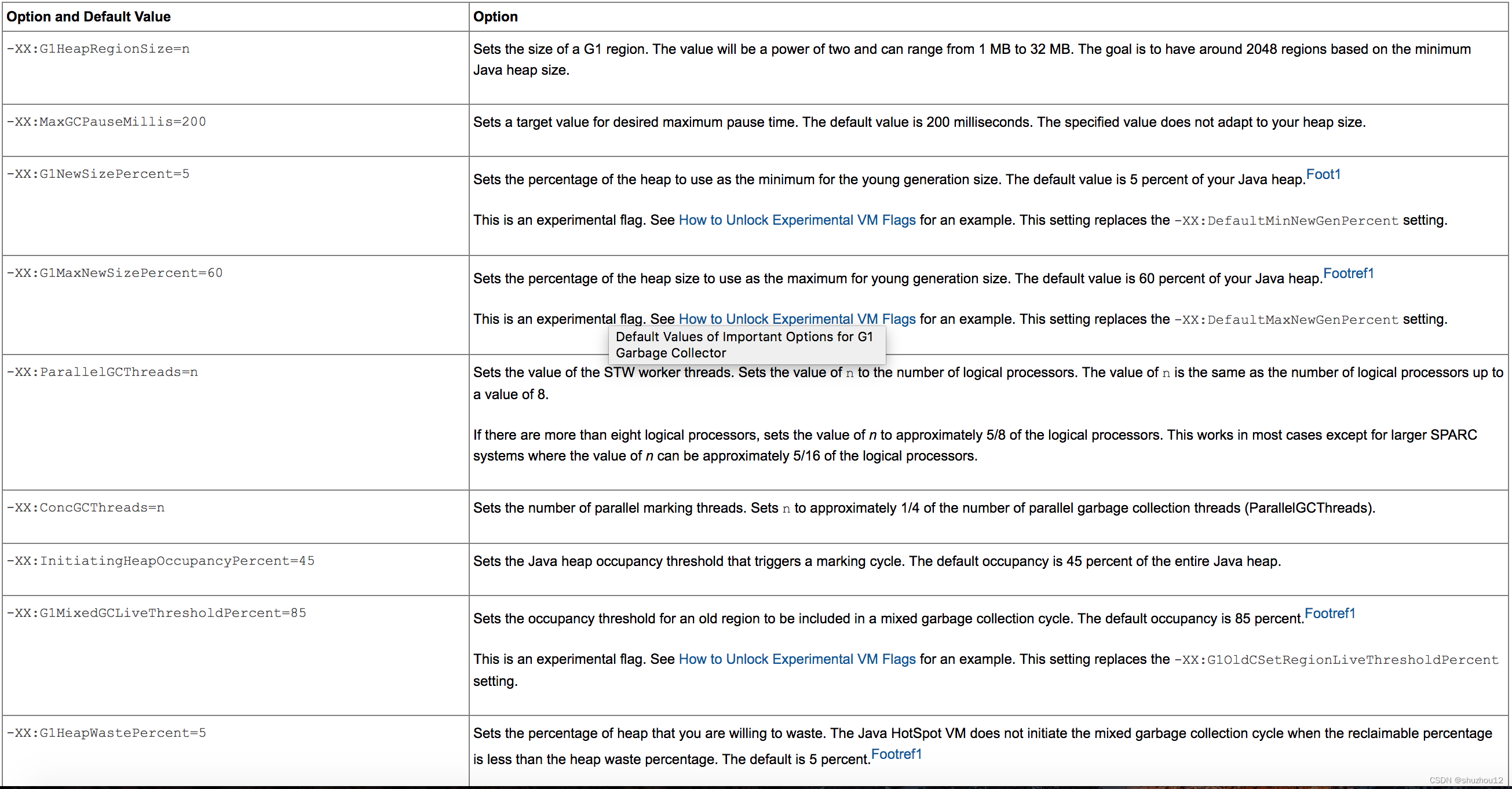The width and height of the screenshot is (1512, 789).
Task: Click the -XX:G1MaxNewSizePercent=60 option text
Action: 115,273
